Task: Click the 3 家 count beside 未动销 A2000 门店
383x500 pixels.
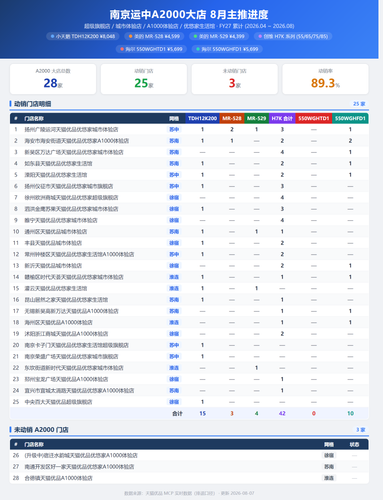Action: pos(361,430)
